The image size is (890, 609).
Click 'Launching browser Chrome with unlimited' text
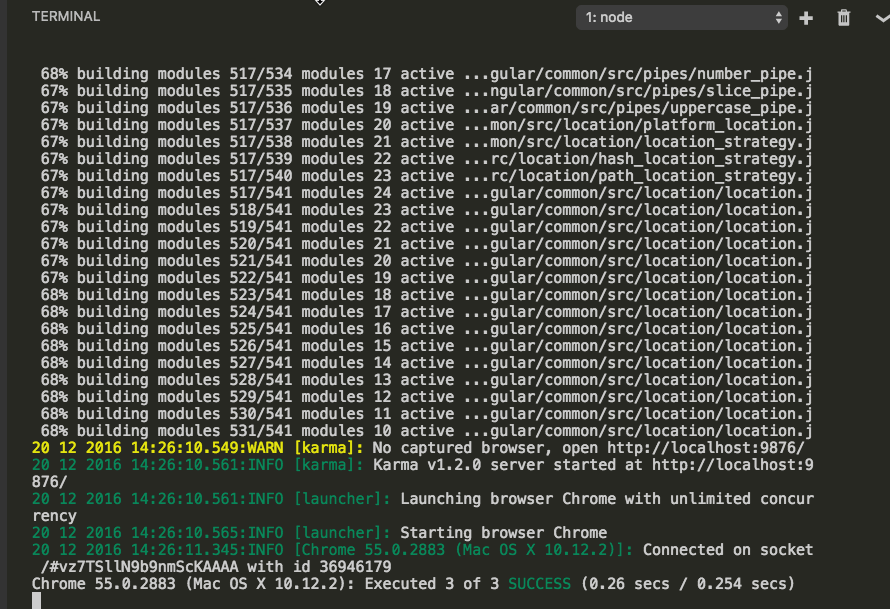point(575,499)
